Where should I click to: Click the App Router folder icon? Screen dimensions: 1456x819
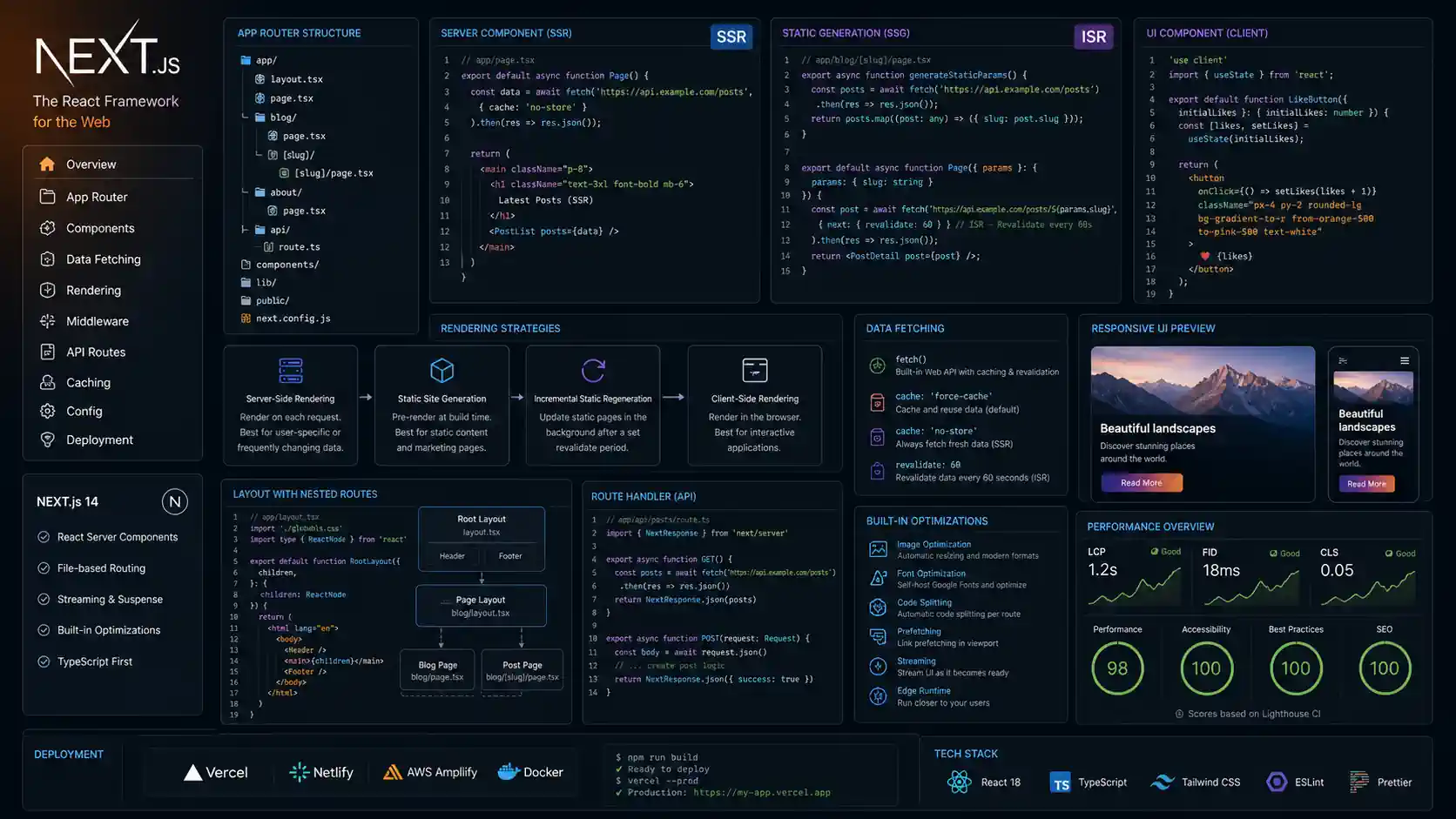47,197
